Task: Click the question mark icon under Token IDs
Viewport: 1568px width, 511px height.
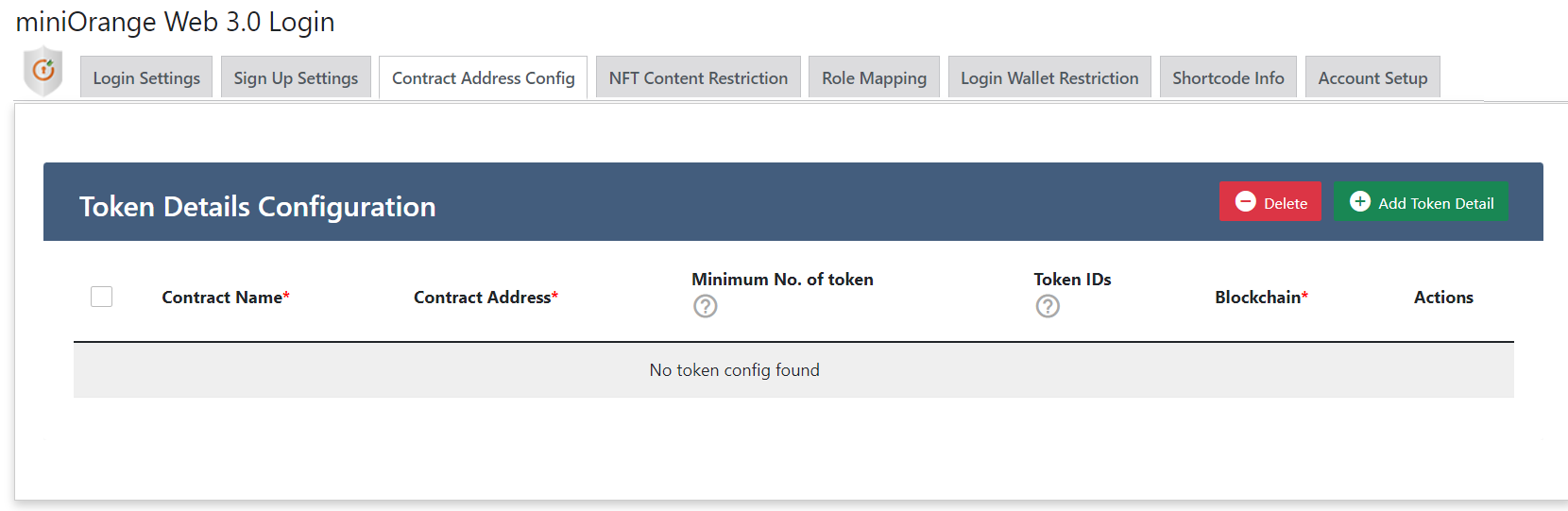Action: 1048,306
